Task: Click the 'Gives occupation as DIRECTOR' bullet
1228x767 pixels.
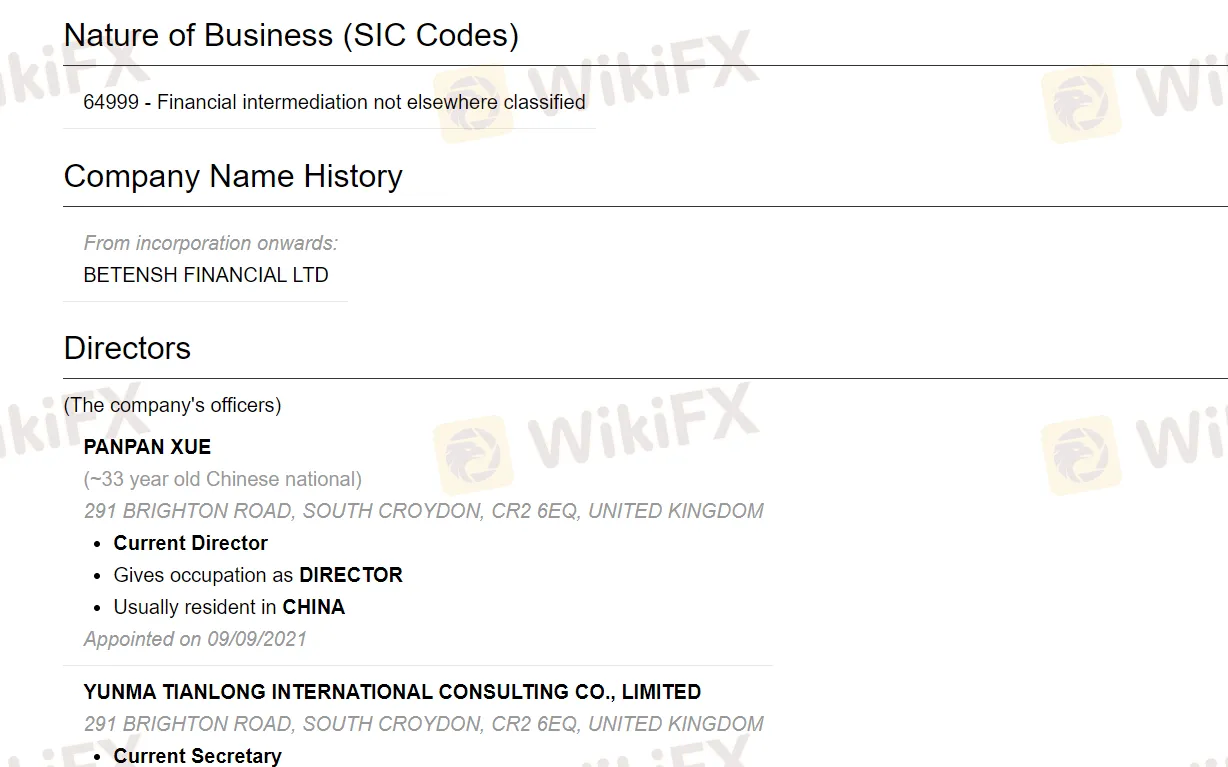Action: pyautogui.click(x=258, y=575)
